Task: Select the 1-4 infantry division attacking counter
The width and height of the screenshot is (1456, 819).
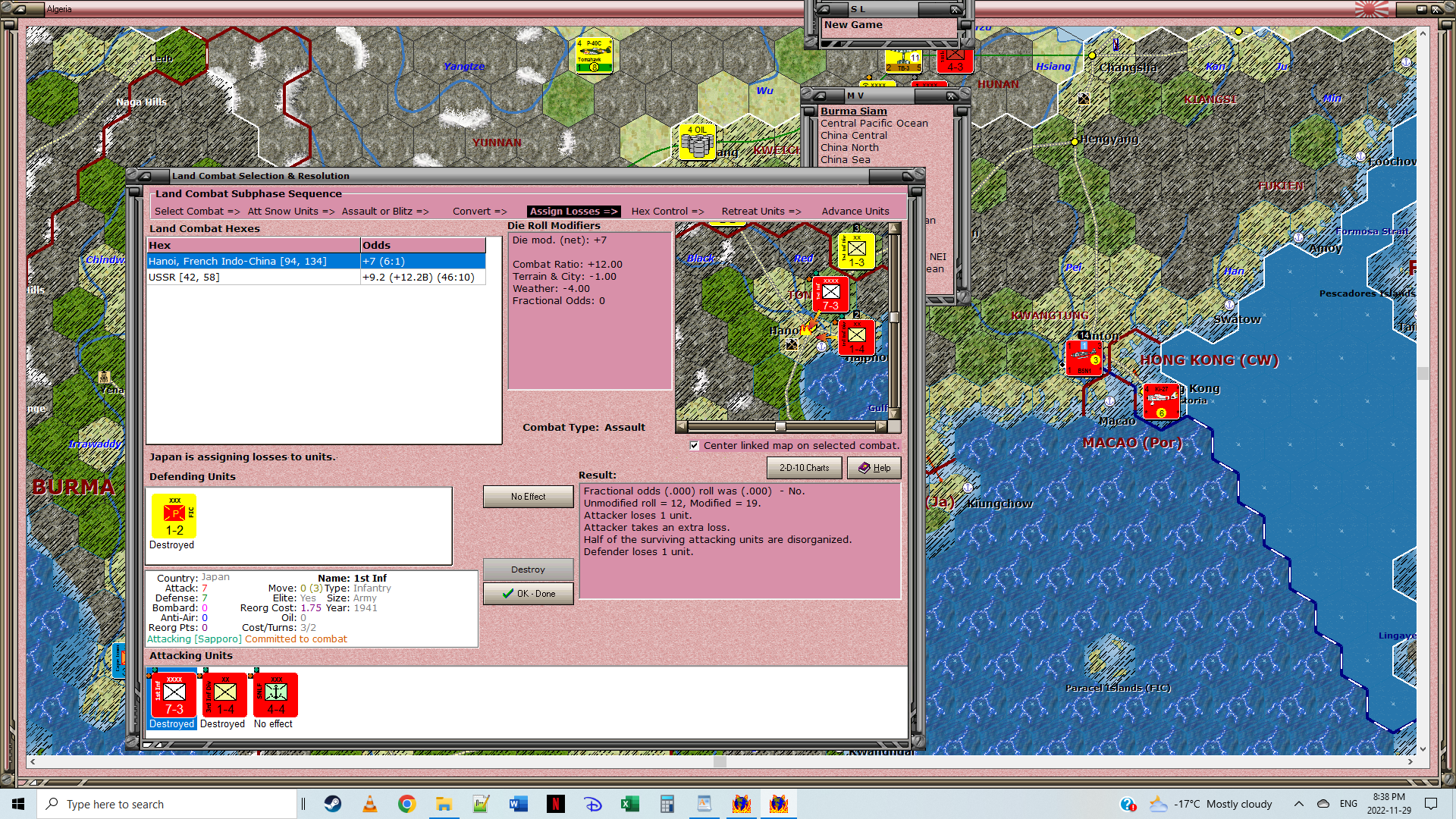Action: tap(224, 695)
